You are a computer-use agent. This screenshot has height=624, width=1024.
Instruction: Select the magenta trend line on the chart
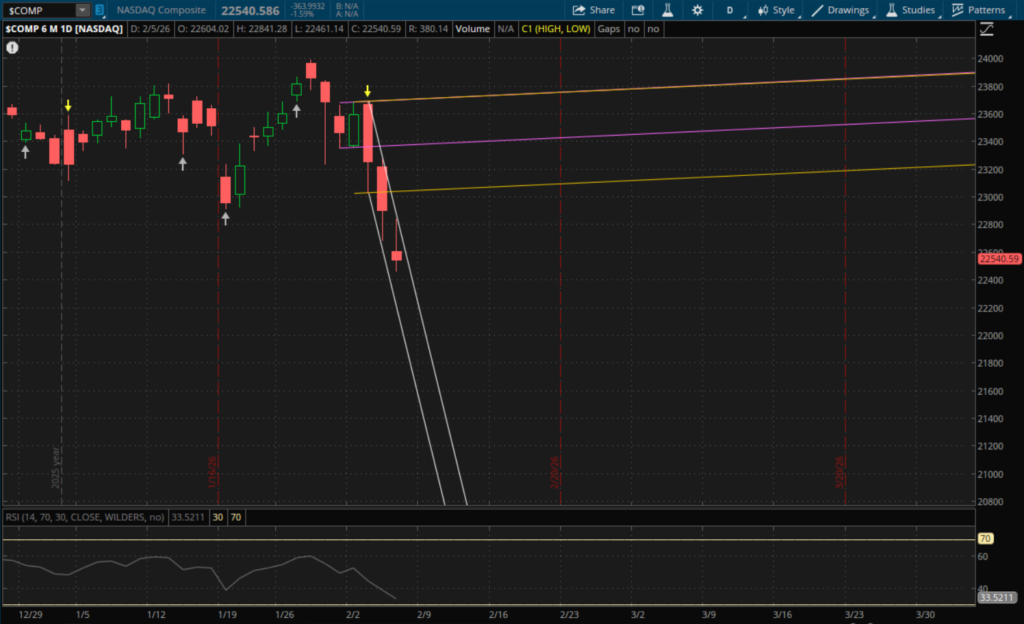700,130
